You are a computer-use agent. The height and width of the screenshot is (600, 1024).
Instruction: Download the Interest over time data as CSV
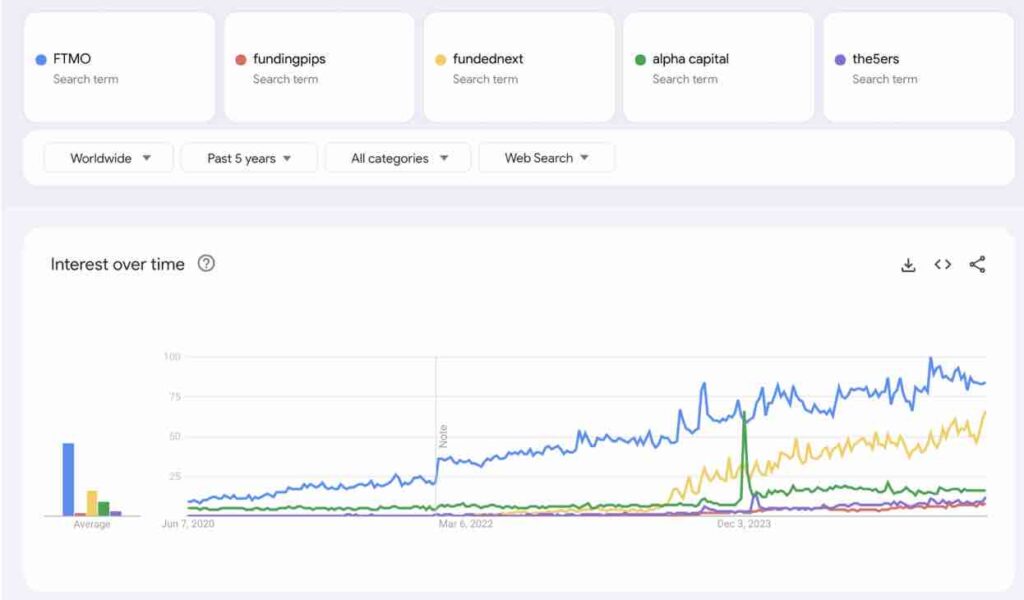(908, 264)
